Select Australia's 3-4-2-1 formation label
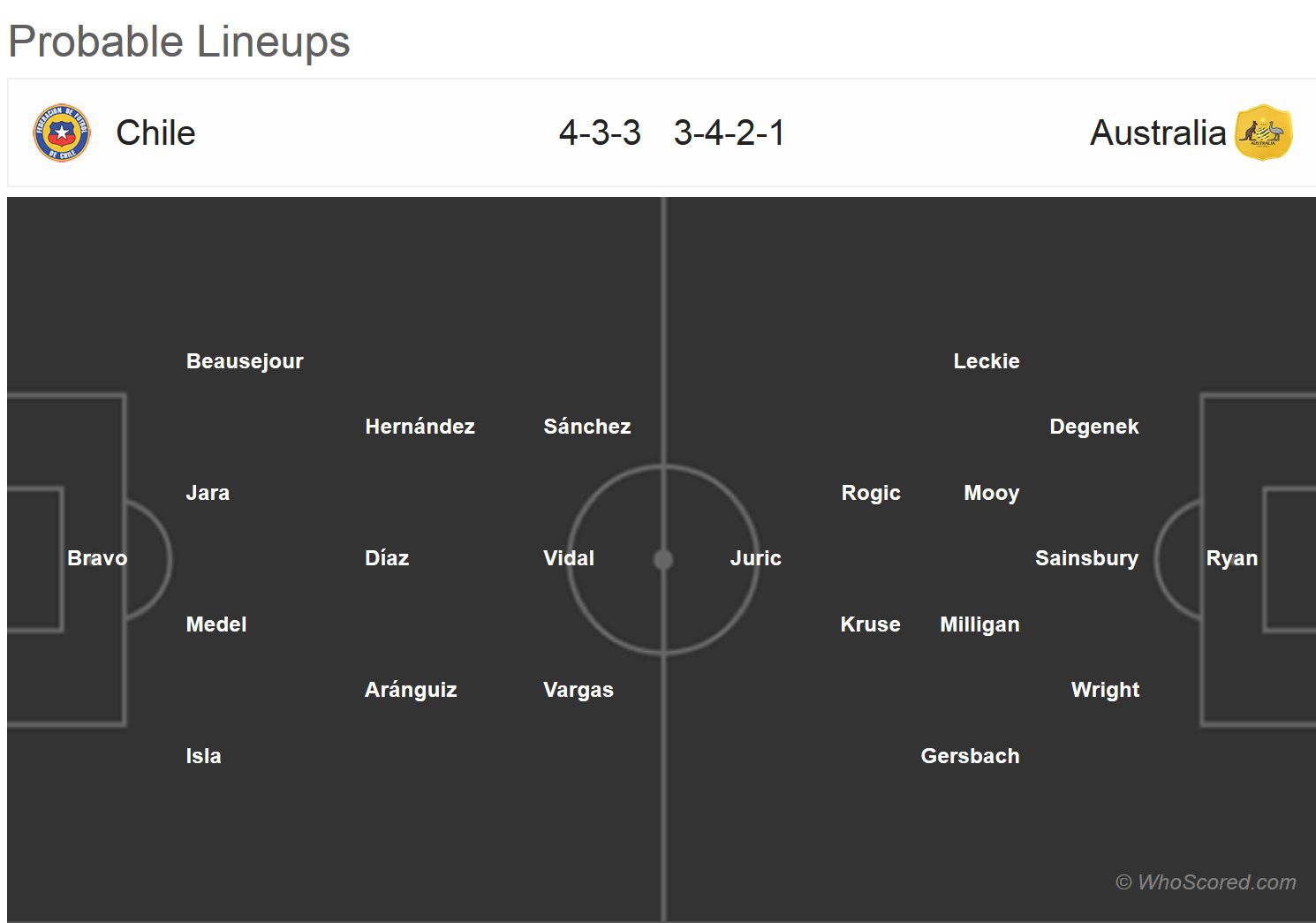The height and width of the screenshot is (923, 1316). (x=729, y=133)
